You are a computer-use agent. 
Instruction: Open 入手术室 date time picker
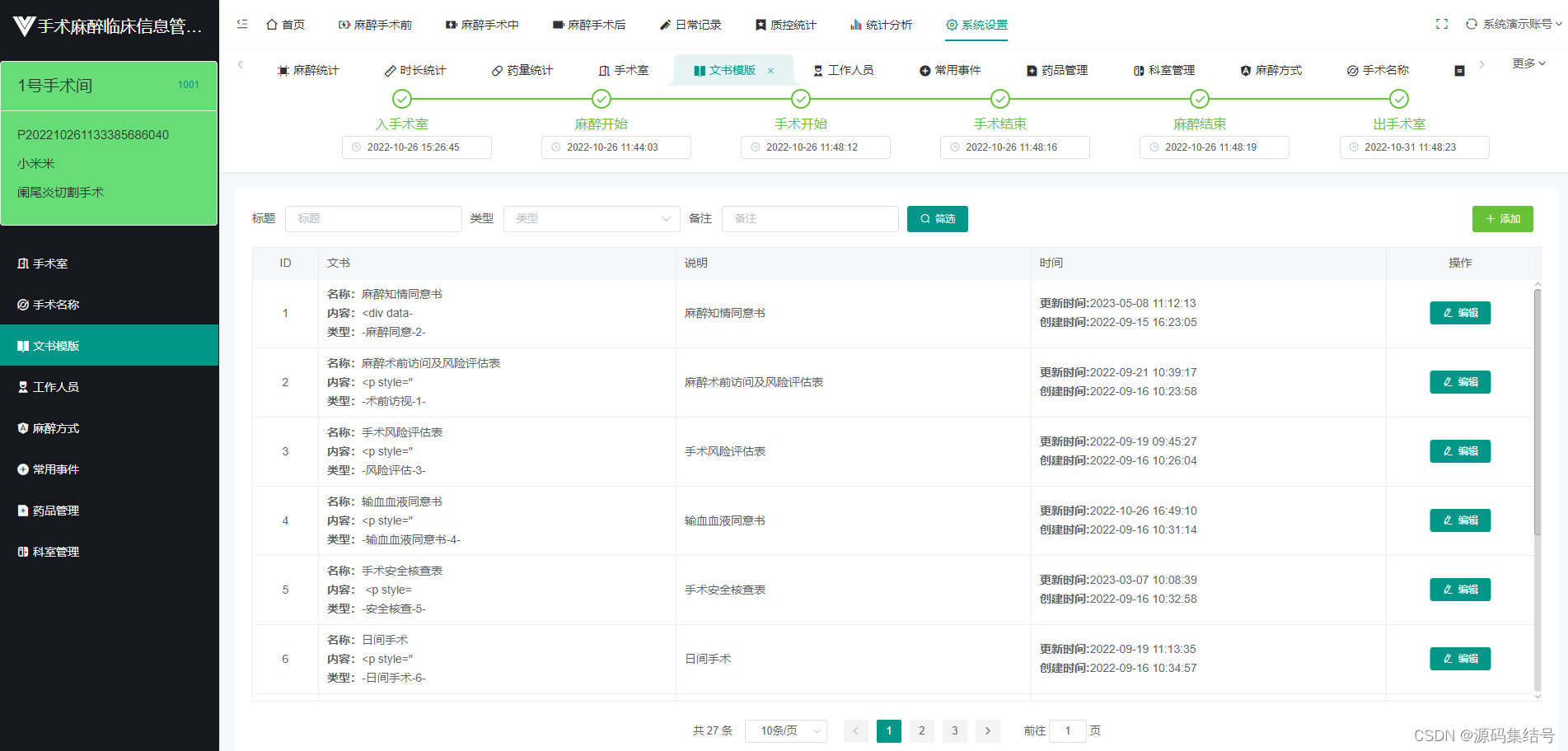coord(417,147)
